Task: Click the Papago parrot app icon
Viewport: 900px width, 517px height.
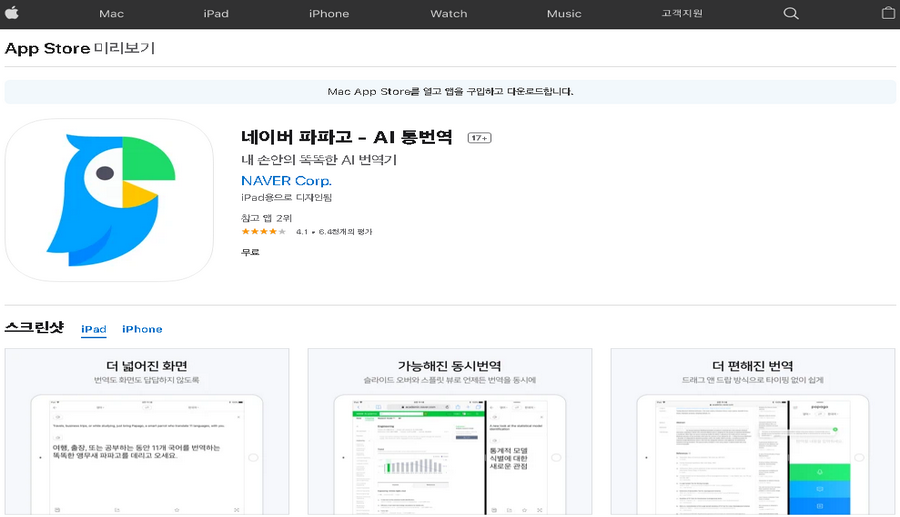Action: pyautogui.click(x=109, y=200)
